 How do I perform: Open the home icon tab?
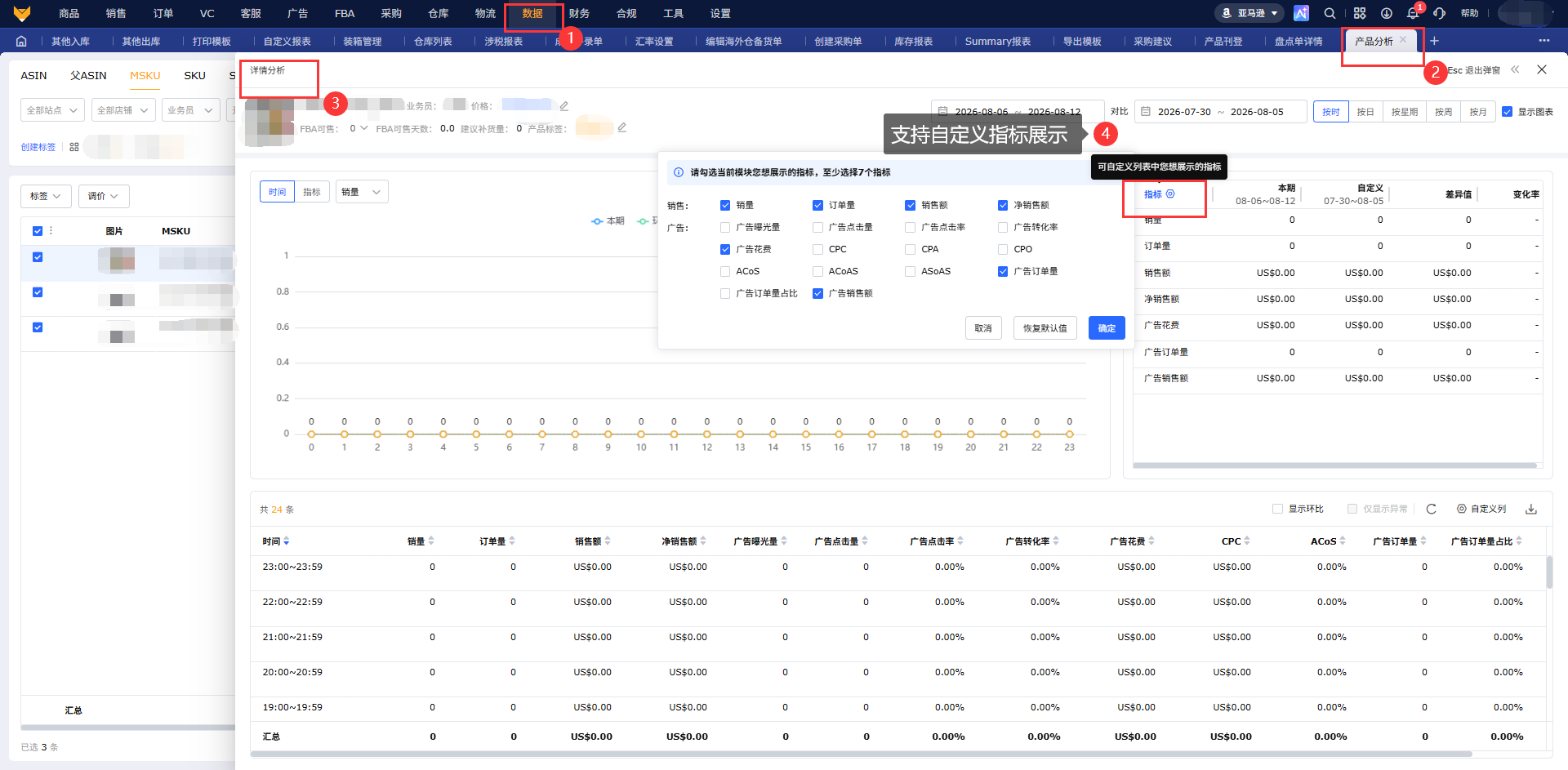click(x=21, y=41)
